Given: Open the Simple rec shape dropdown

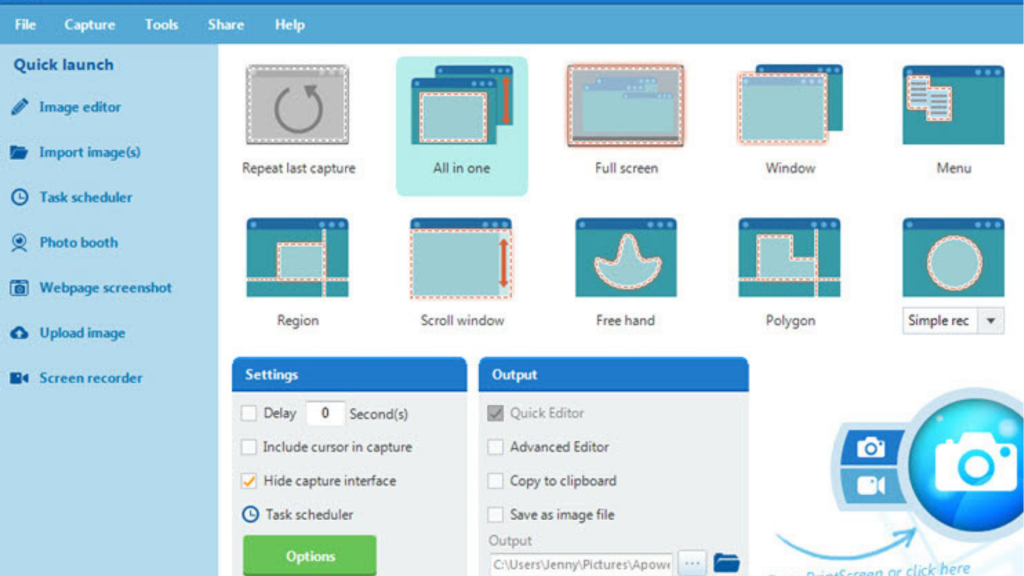Looking at the screenshot, I should click(x=989, y=320).
